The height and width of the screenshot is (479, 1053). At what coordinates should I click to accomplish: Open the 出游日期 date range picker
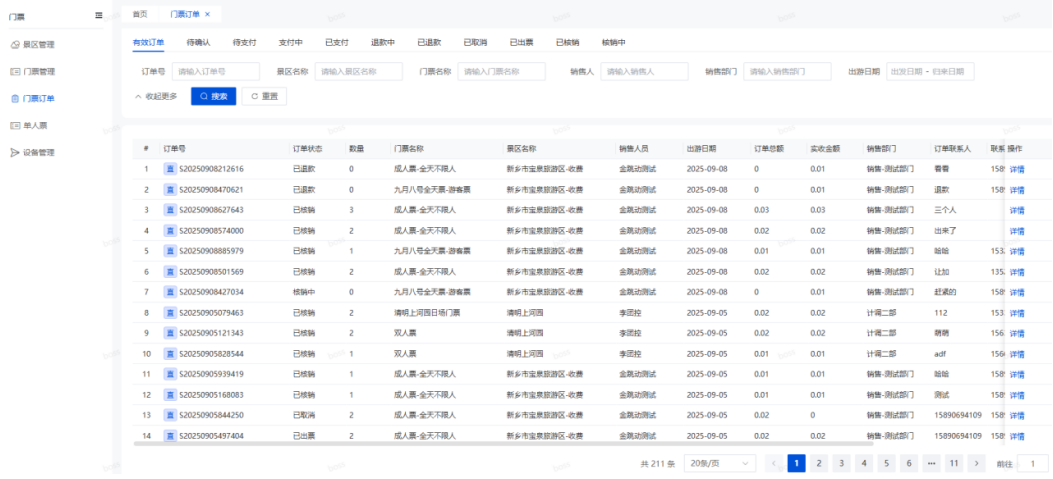929,71
